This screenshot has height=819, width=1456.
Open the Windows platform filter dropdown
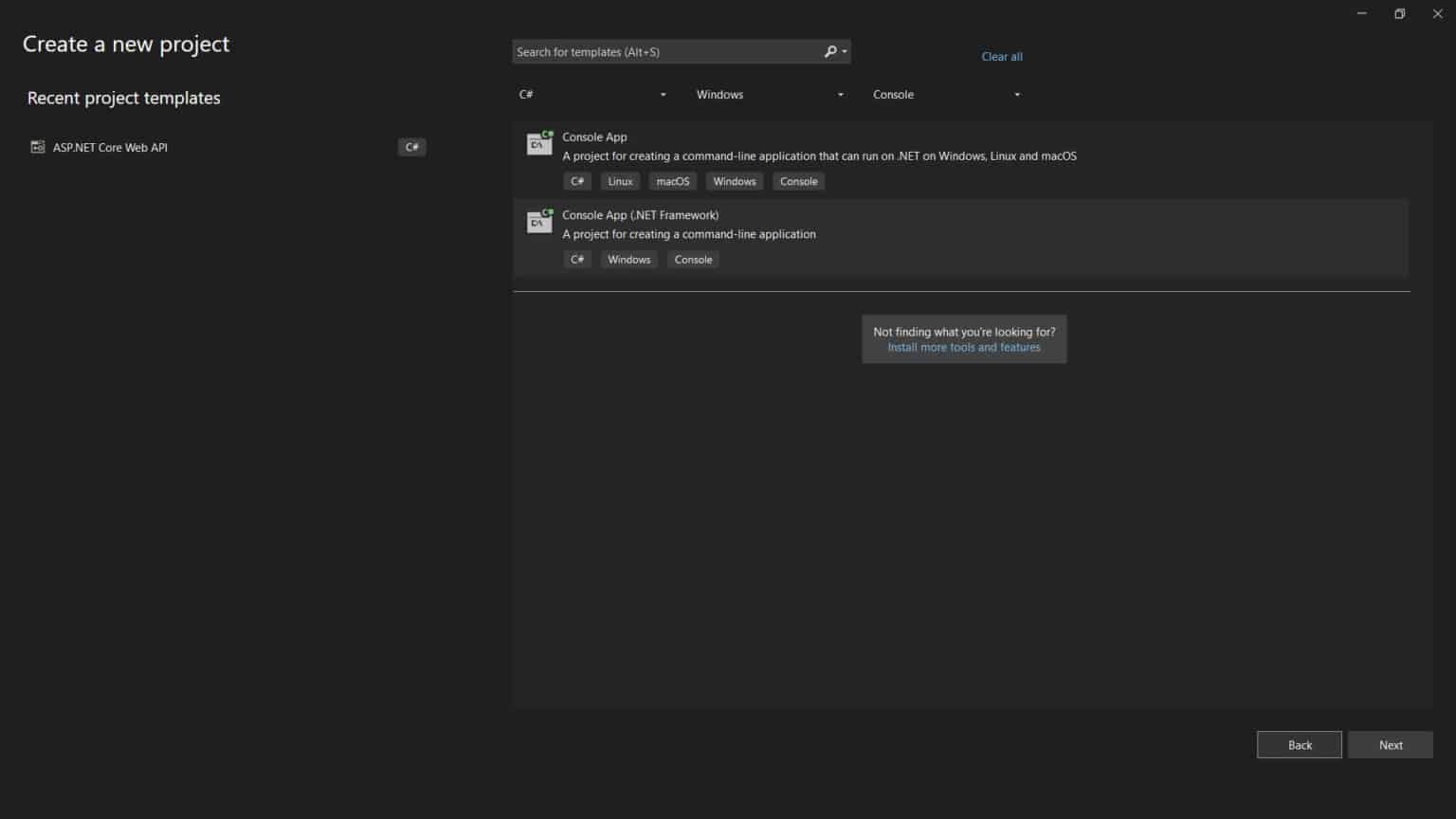click(x=770, y=95)
